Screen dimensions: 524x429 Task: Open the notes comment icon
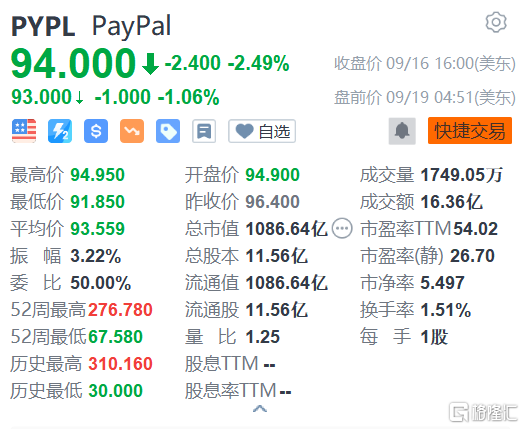(x=204, y=131)
